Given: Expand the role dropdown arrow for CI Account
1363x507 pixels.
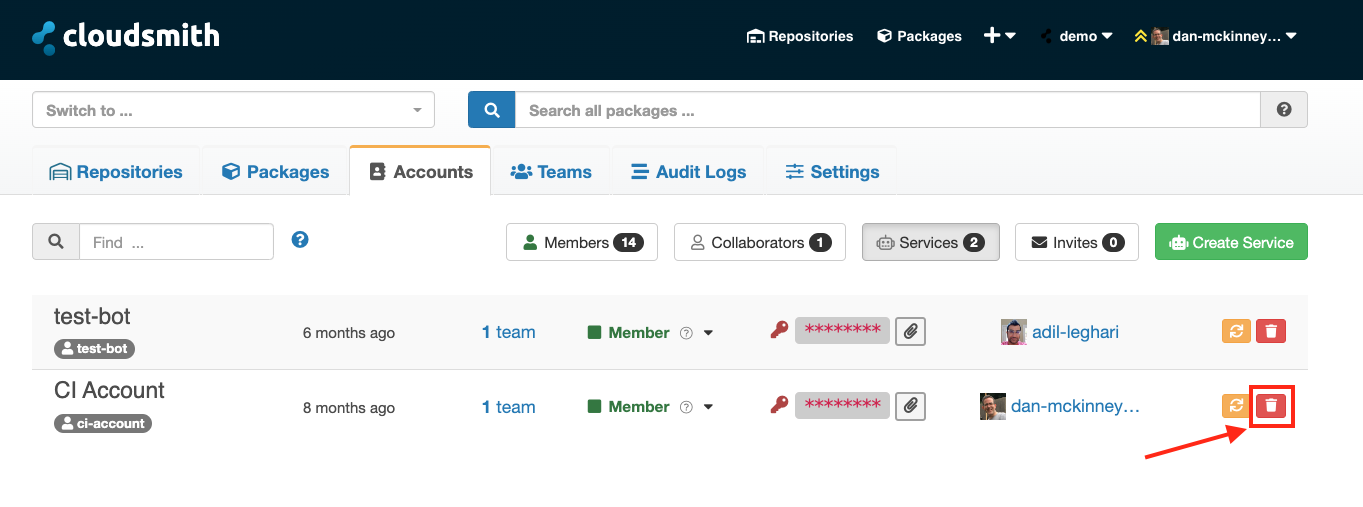Looking at the screenshot, I should point(708,407).
